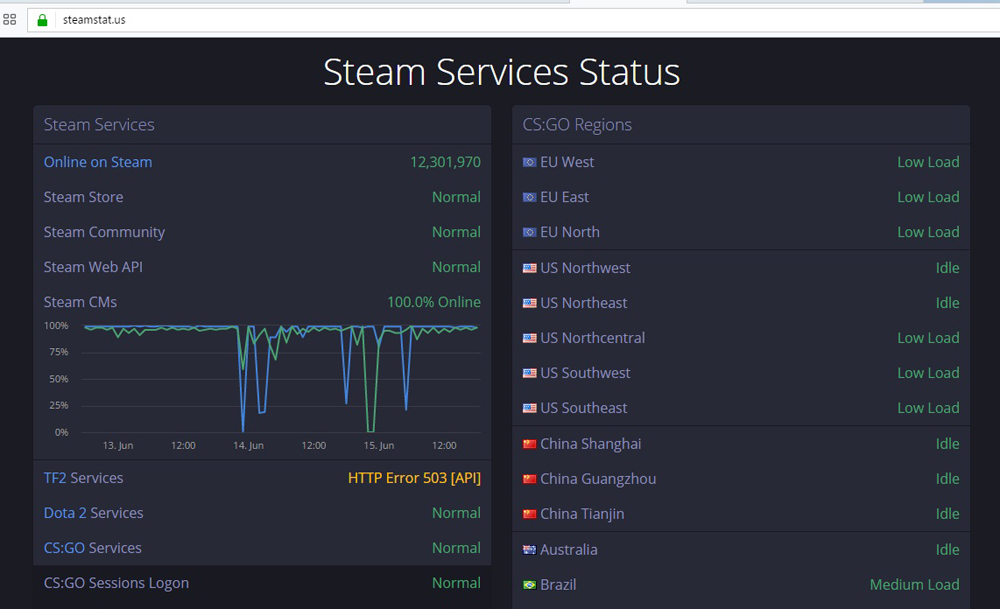This screenshot has width=1000, height=609.
Task: Click the green padlock security icon
Action: [x=42, y=19]
